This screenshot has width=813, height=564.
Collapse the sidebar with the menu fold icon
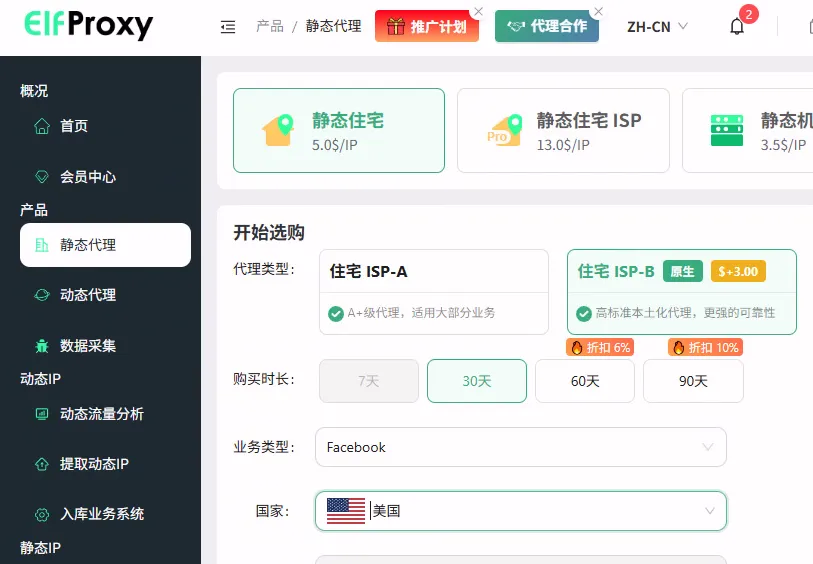tap(228, 27)
